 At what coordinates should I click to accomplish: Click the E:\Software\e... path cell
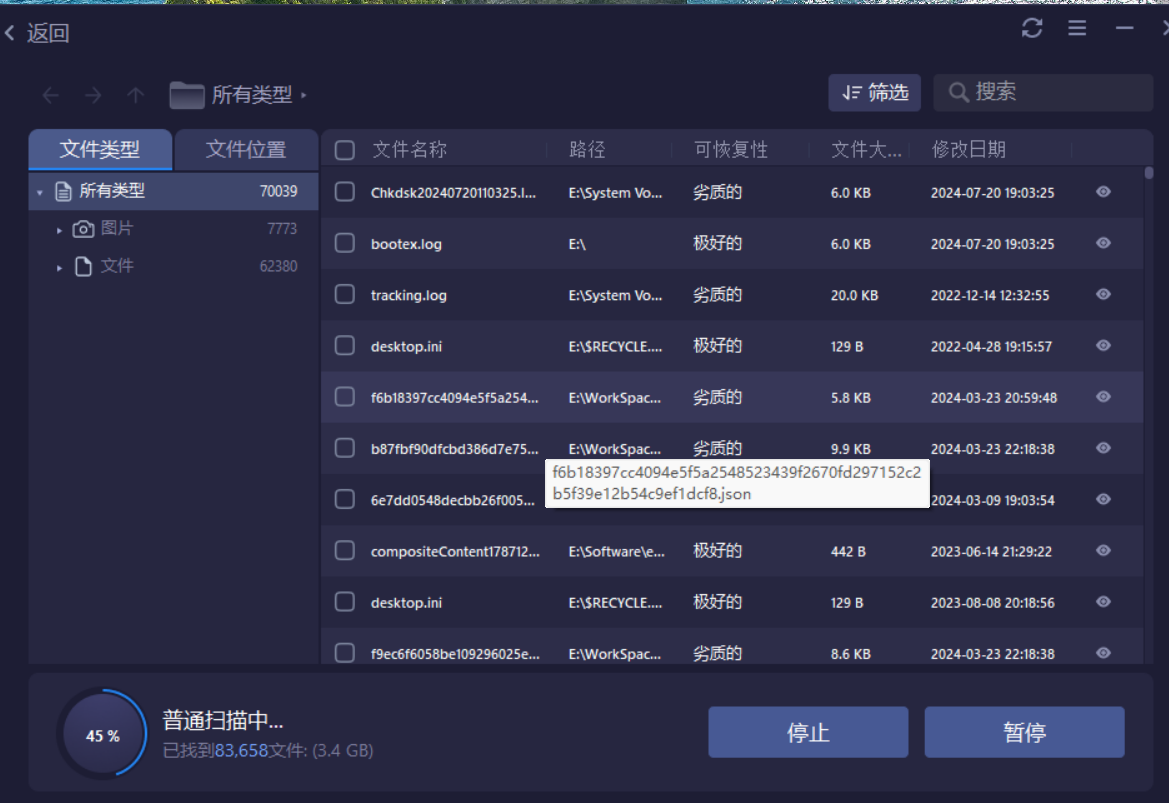(616, 552)
